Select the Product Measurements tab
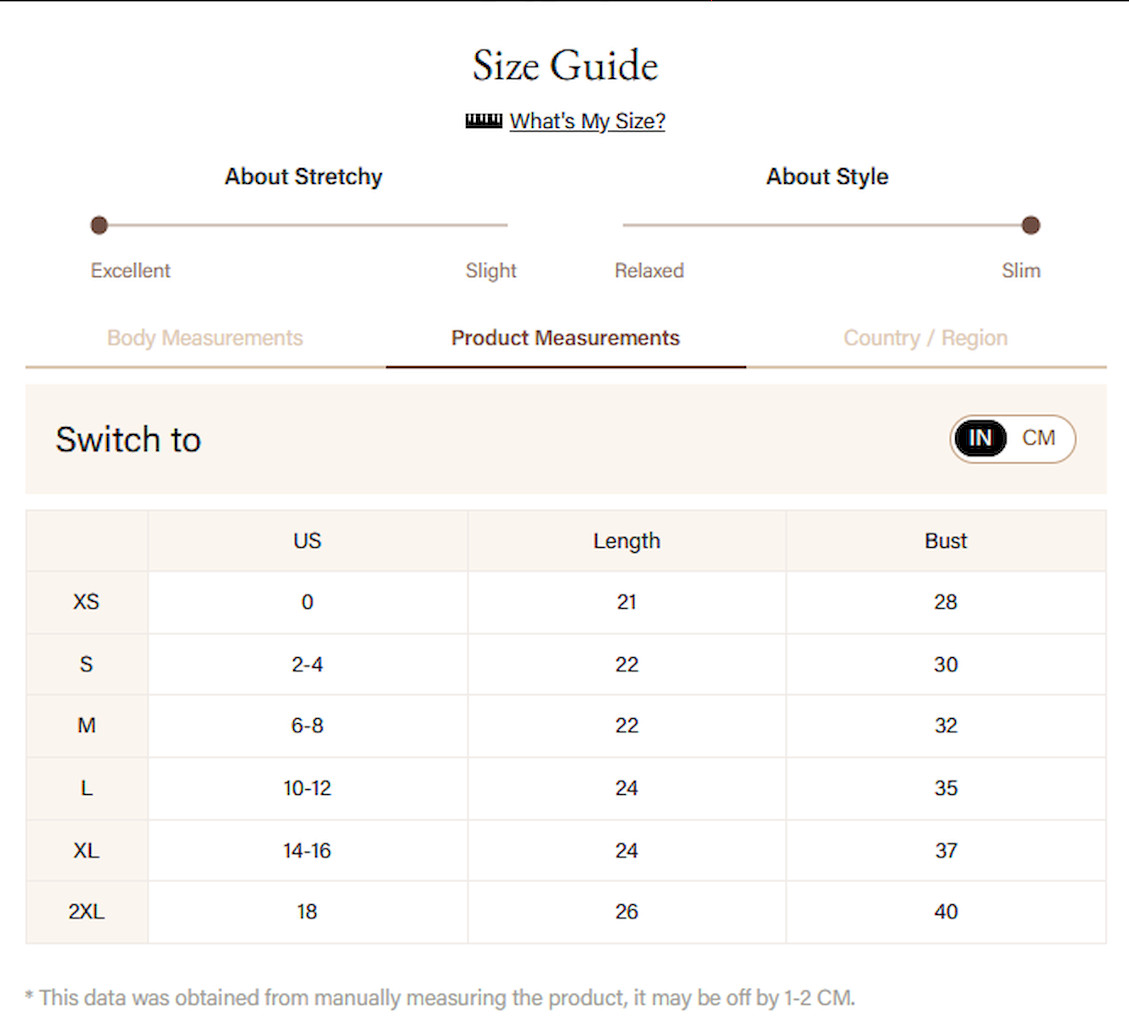 565,338
